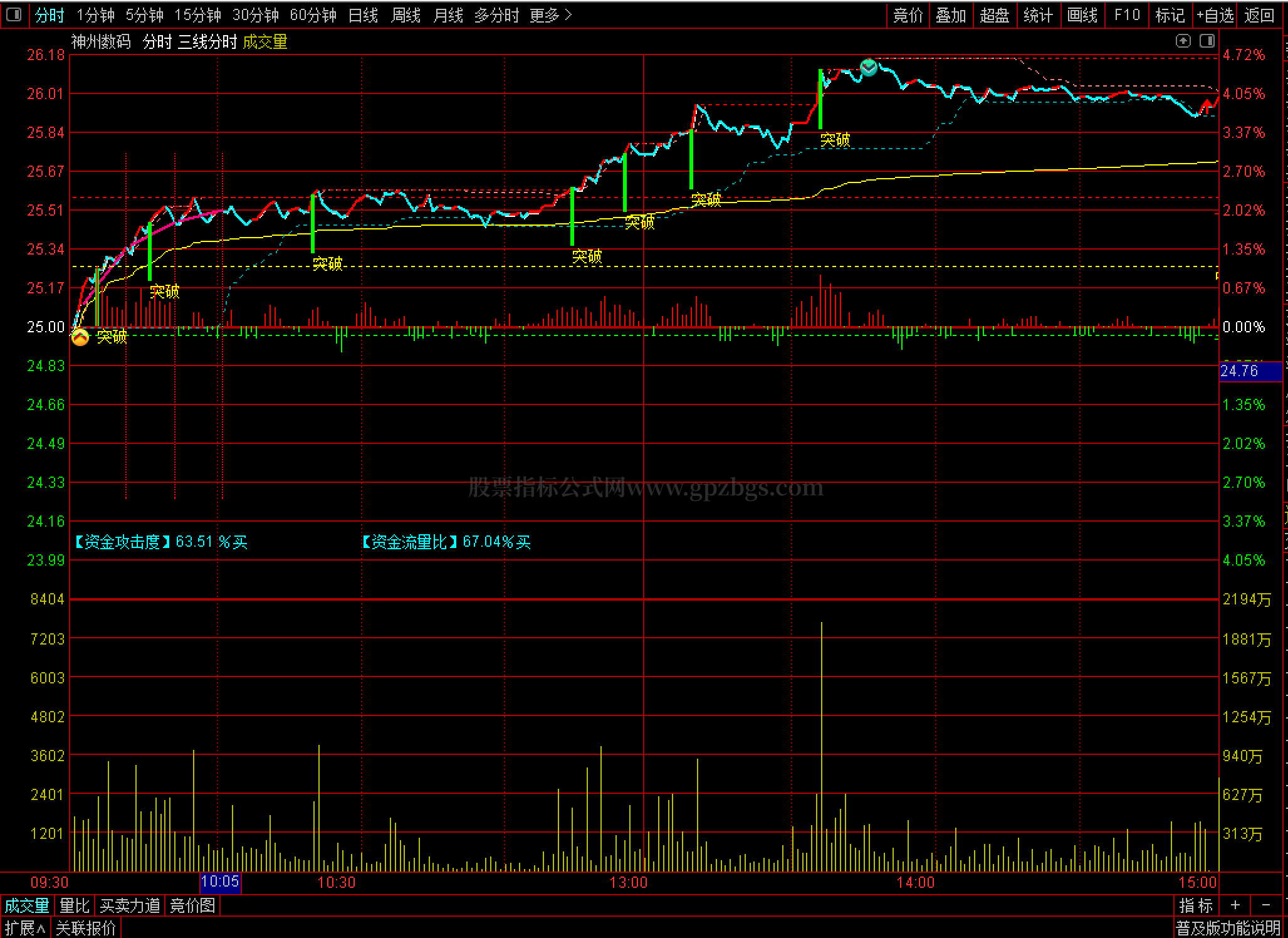The height and width of the screenshot is (938, 1288).
Task: Click the 资金攻击度 63.51% readout
Action: coord(160,542)
